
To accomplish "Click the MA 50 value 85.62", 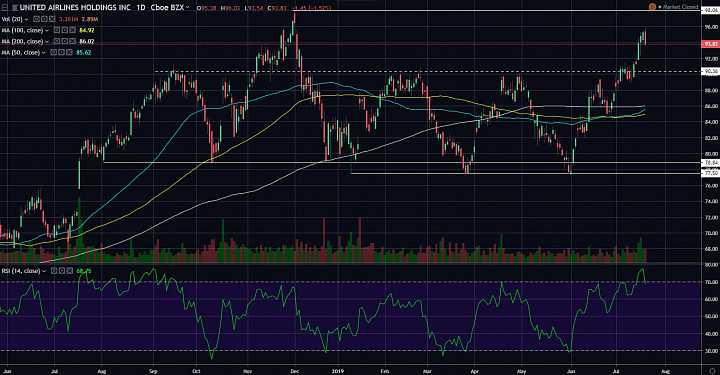I will click(84, 52).
